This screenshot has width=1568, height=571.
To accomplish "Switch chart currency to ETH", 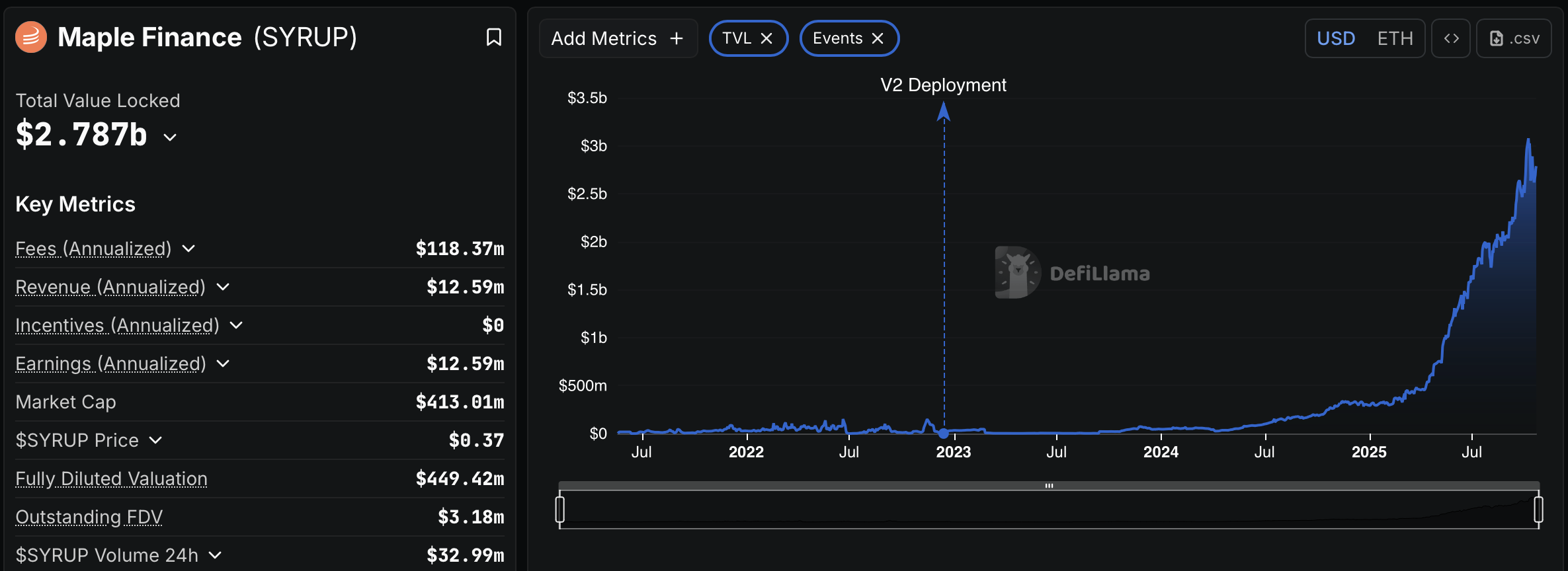I will pyautogui.click(x=1395, y=38).
